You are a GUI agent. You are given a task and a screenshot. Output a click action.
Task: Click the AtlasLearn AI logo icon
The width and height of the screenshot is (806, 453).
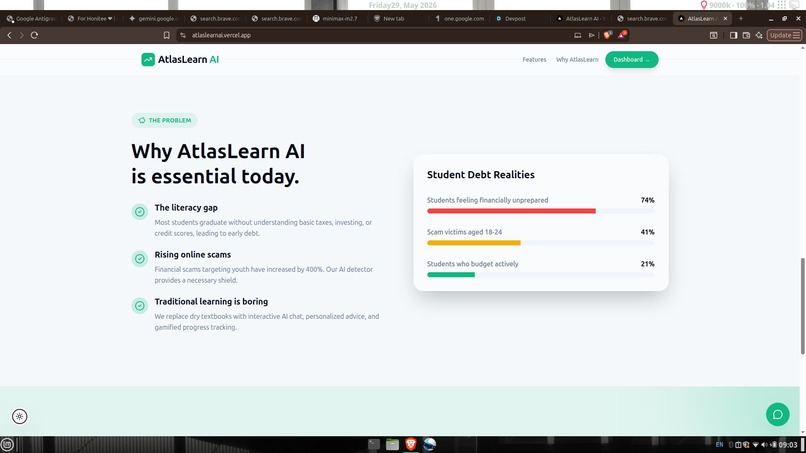[148, 60]
